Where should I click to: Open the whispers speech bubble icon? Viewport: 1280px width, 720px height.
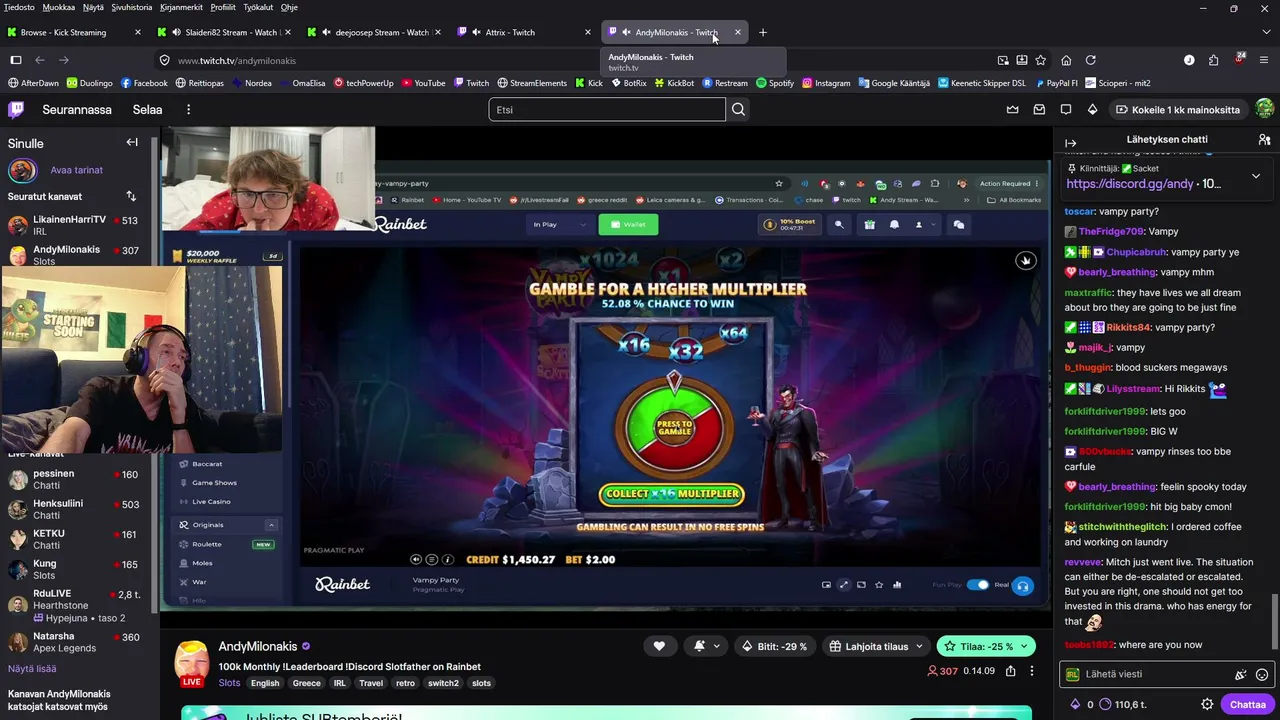pos(1066,110)
